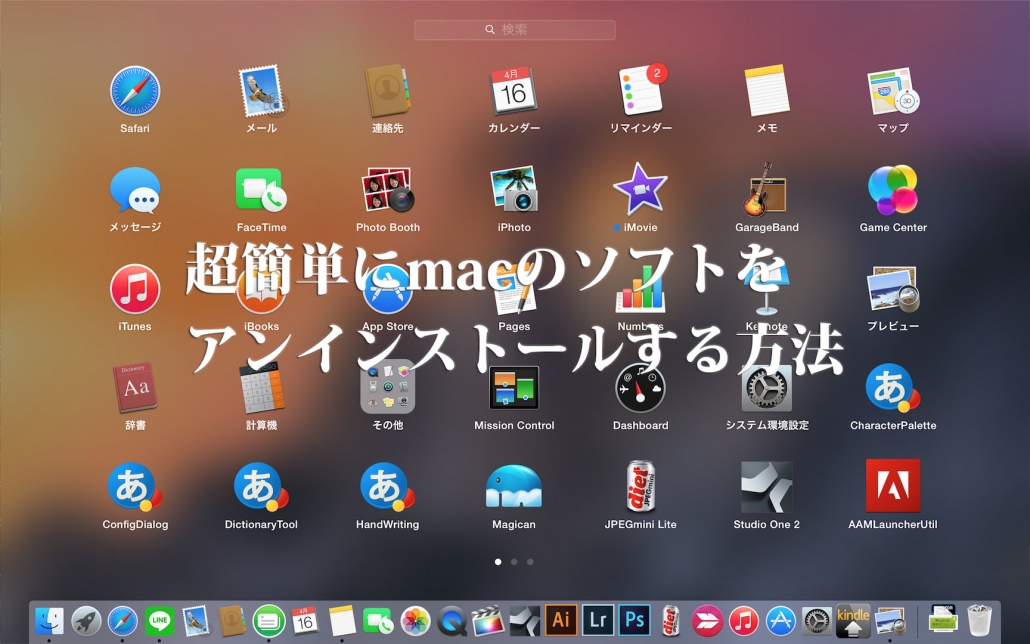Open LINE in the Dock
Image resolution: width=1030 pixels, height=644 pixels.
pos(159,620)
